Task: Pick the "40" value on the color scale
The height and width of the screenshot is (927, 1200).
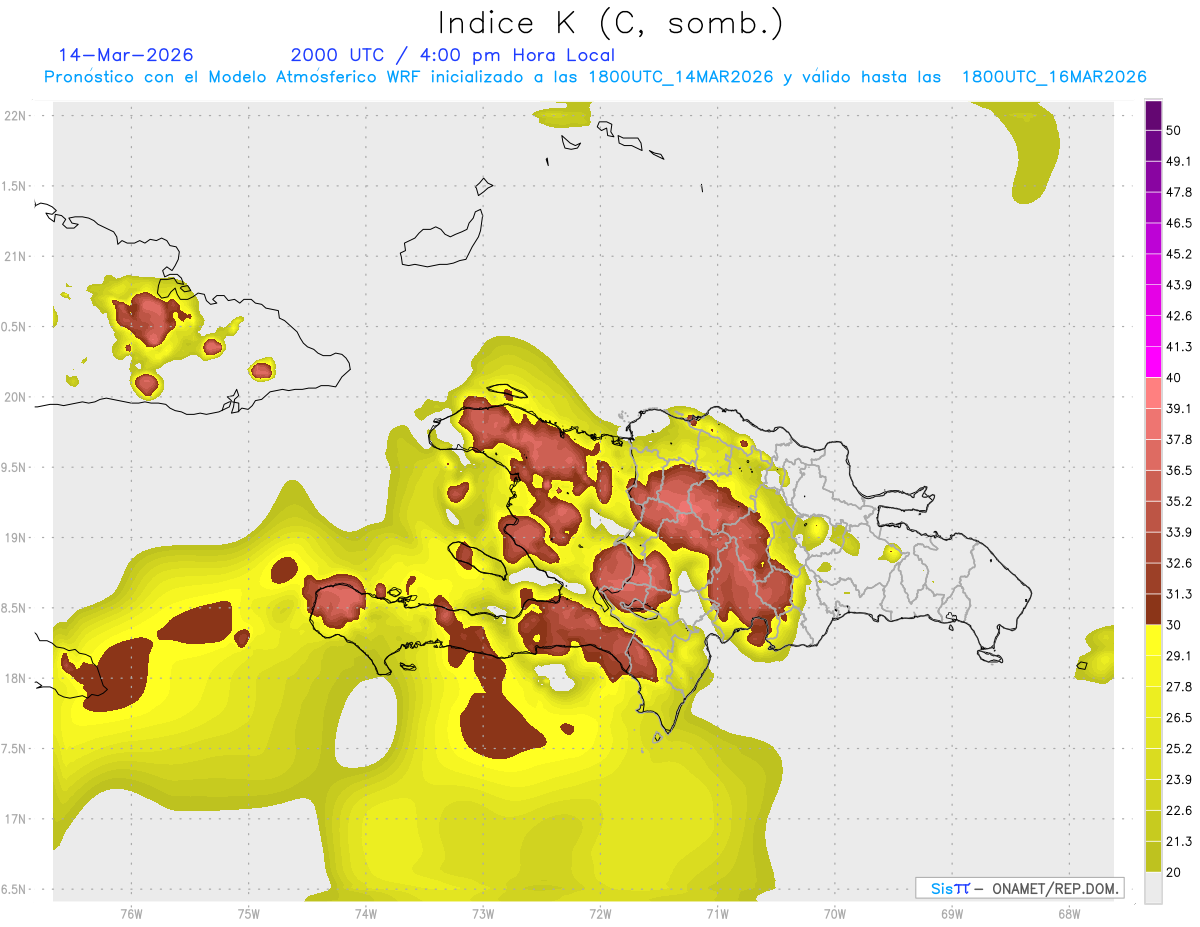Action: [1174, 378]
